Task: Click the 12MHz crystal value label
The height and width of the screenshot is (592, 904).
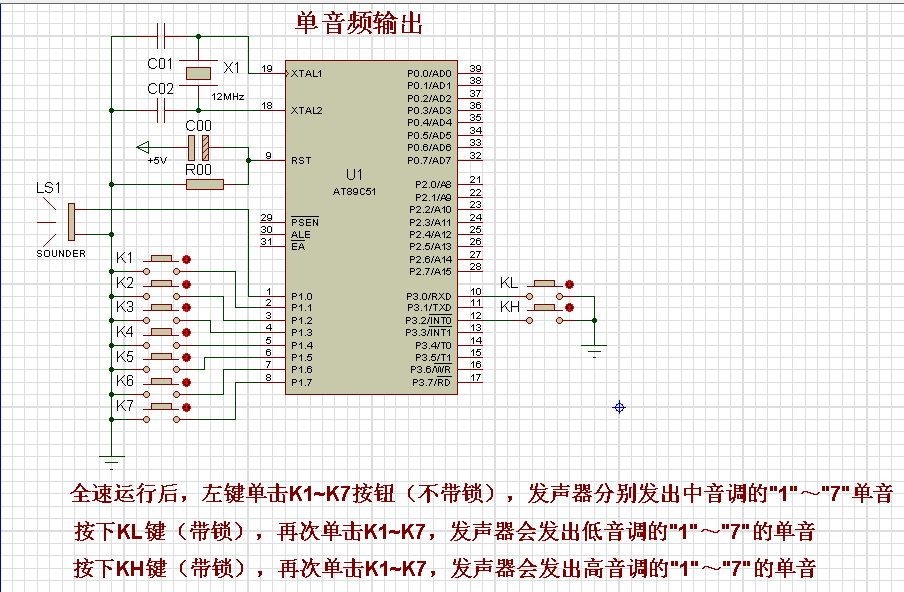Action: click(228, 97)
